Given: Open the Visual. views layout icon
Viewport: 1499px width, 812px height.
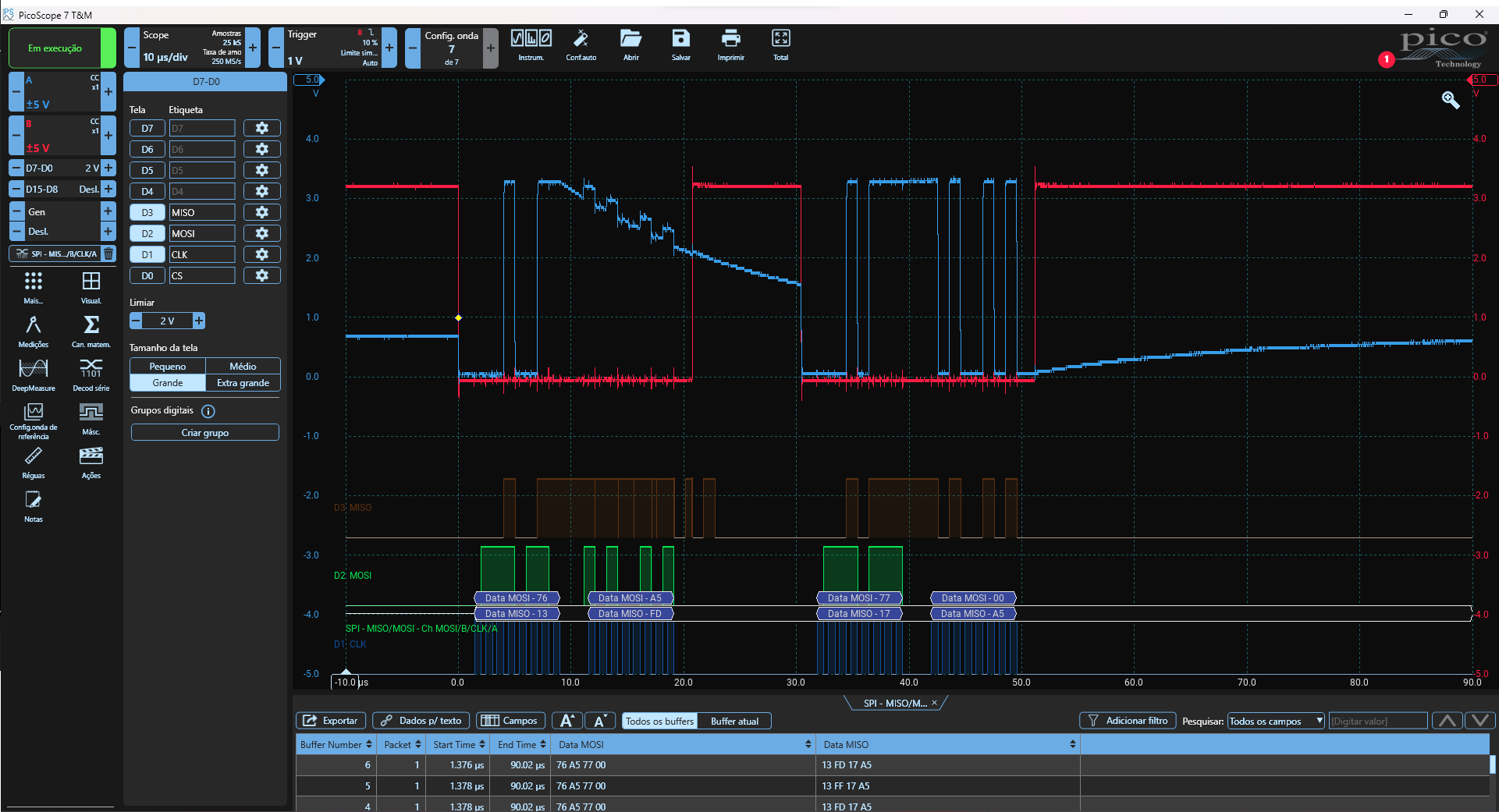Looking at the screenshot, I should [x=91, y=288].
